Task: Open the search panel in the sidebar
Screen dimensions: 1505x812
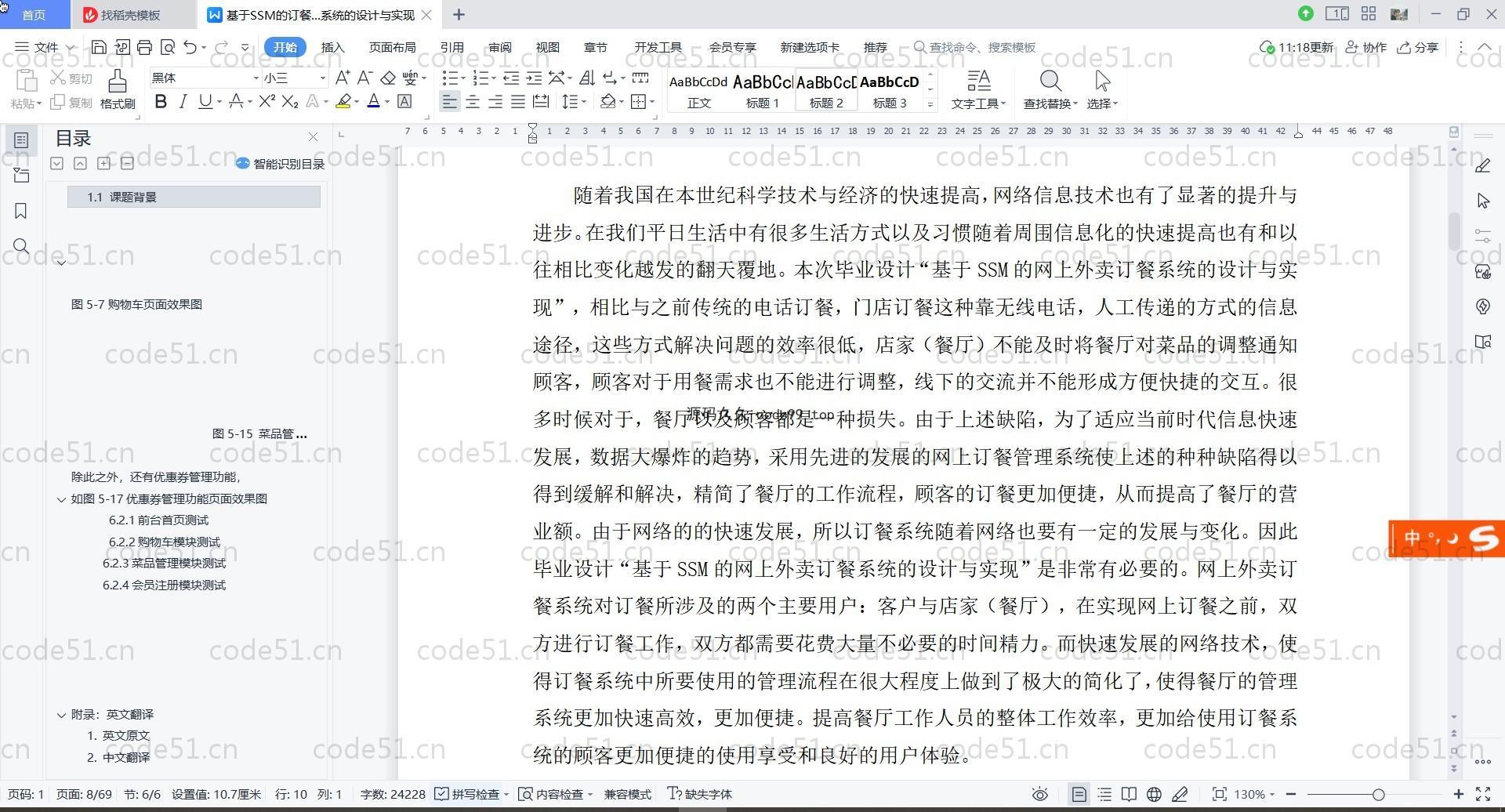Action: [21, 247]
